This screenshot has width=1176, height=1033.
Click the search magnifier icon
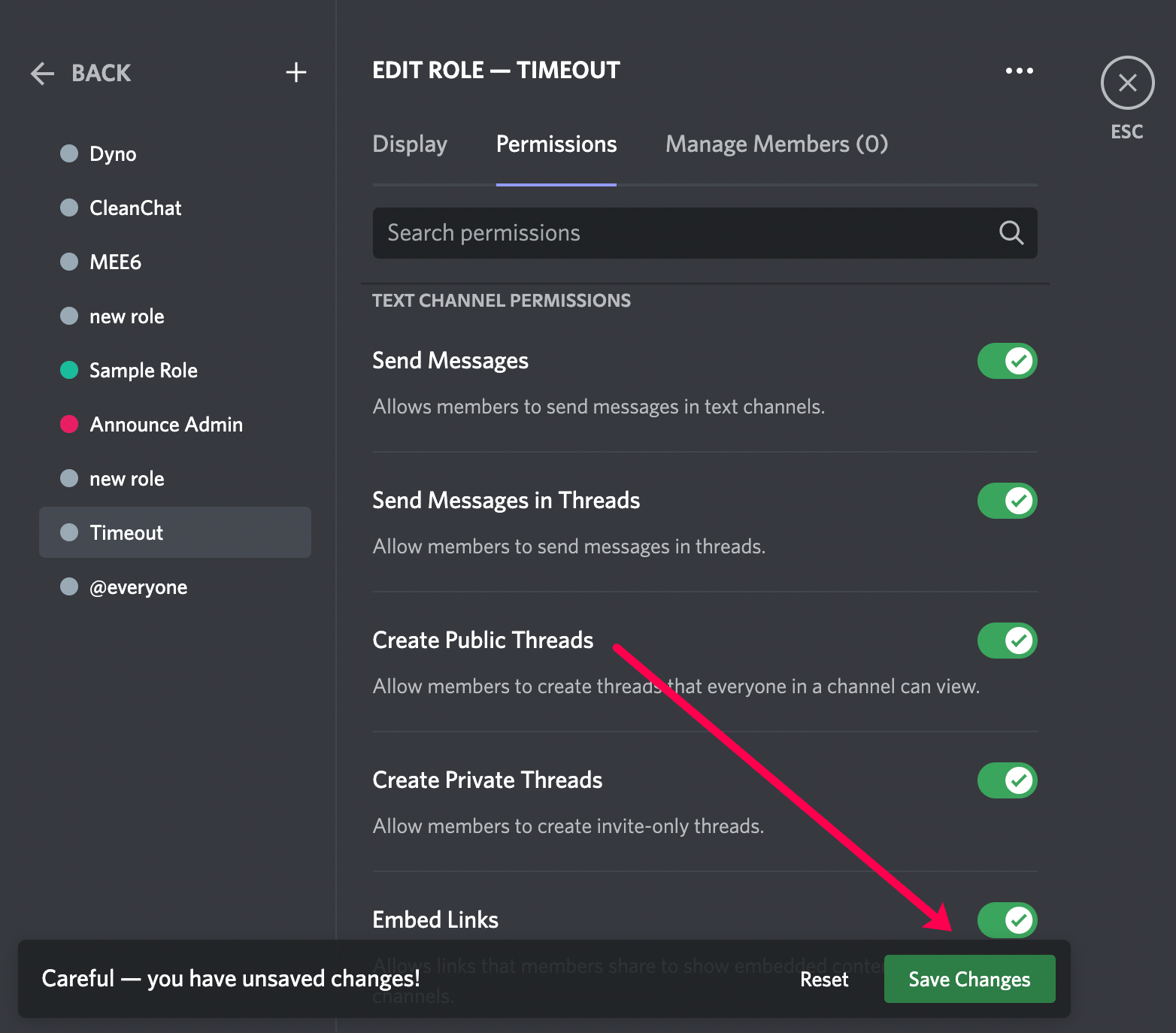coord(1011,233)
